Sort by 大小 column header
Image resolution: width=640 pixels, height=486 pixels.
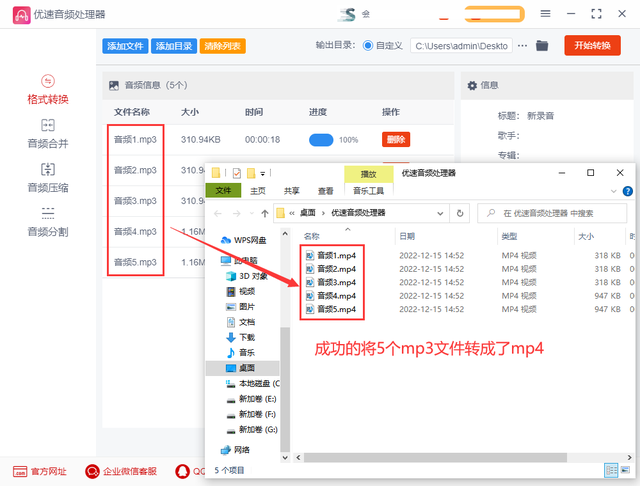(x=586, y=236)
